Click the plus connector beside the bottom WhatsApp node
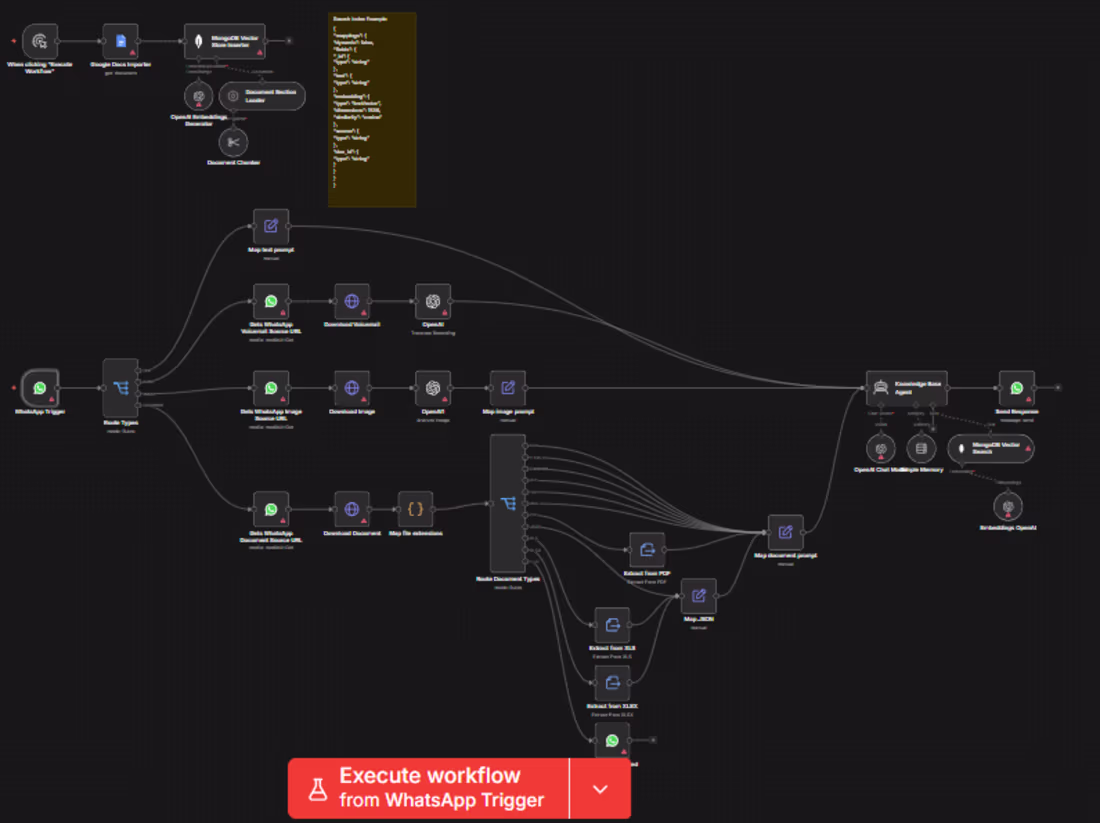This screenshot has width=1100, height=823. [x=652, y=740]
